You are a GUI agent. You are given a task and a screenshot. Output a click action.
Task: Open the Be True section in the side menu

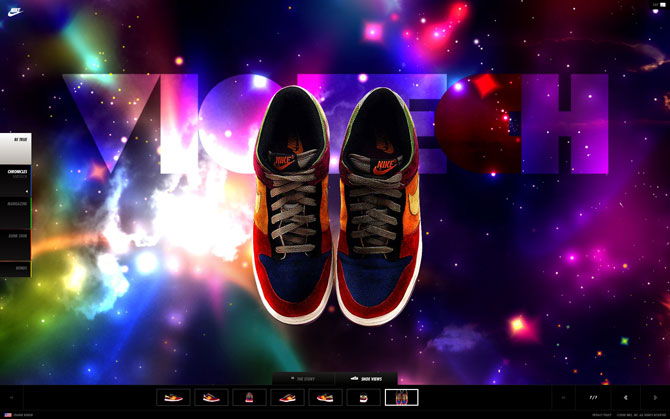(x=15, y=148)
